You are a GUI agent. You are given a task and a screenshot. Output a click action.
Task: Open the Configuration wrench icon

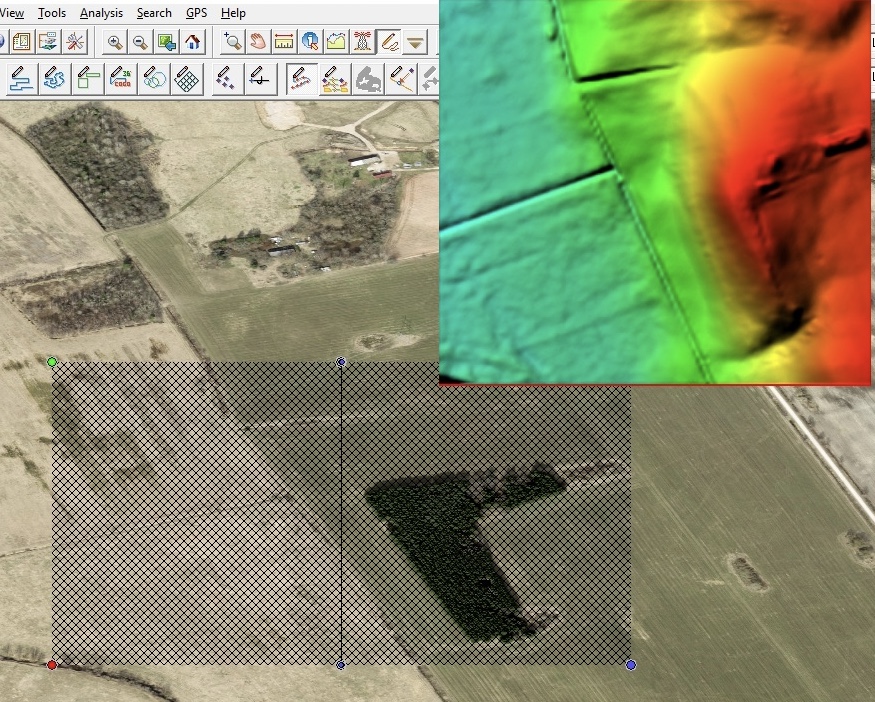pyautogui.click(x=75, y=42)
